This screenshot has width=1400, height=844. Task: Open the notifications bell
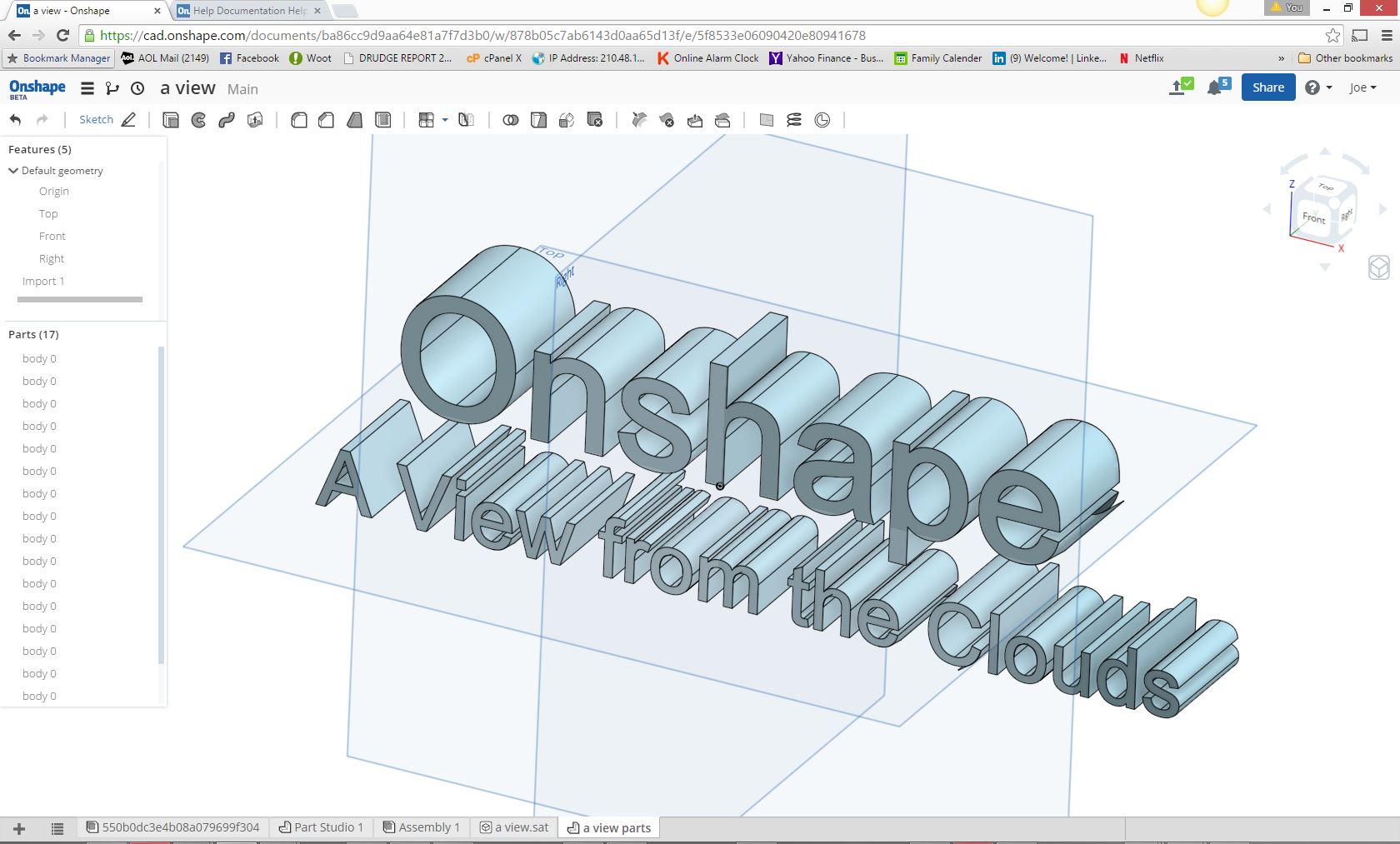1216,87
